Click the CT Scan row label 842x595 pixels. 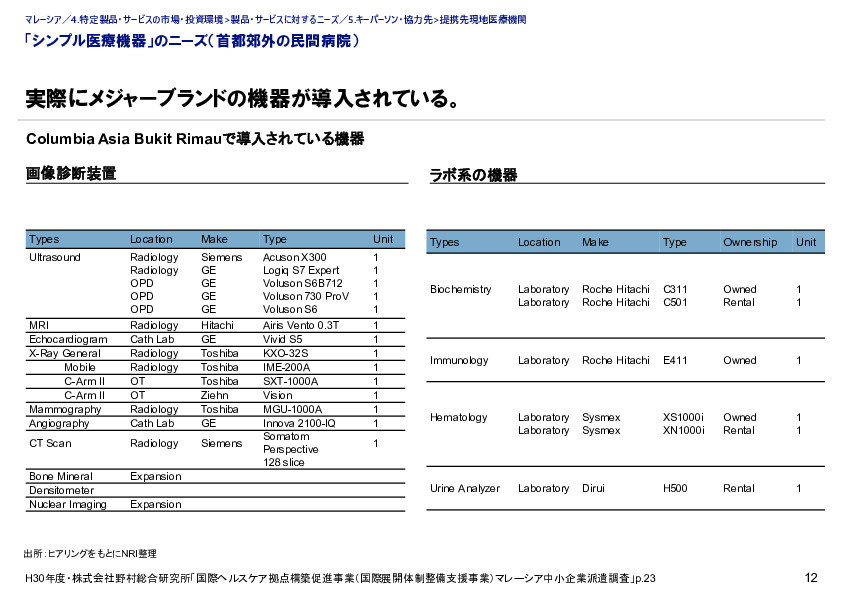[x=50, y=444]
